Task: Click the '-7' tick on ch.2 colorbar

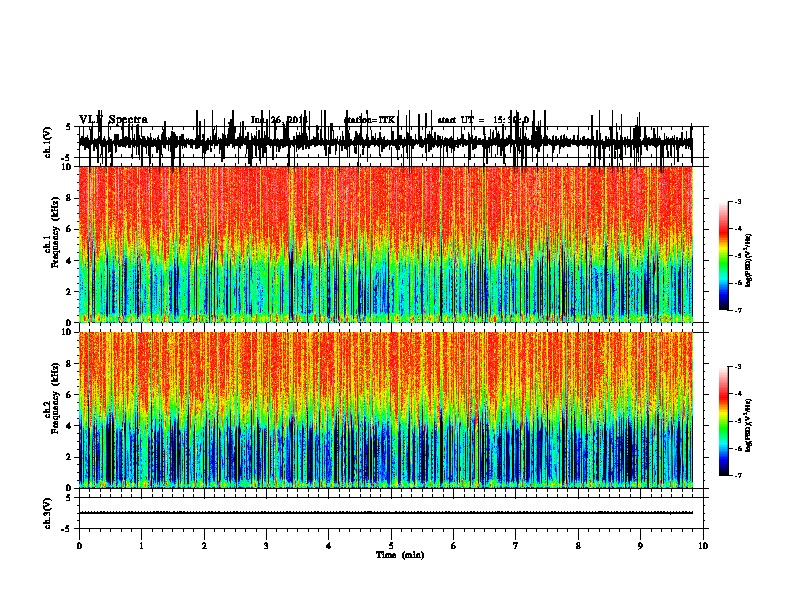Action: pos(738,476)
